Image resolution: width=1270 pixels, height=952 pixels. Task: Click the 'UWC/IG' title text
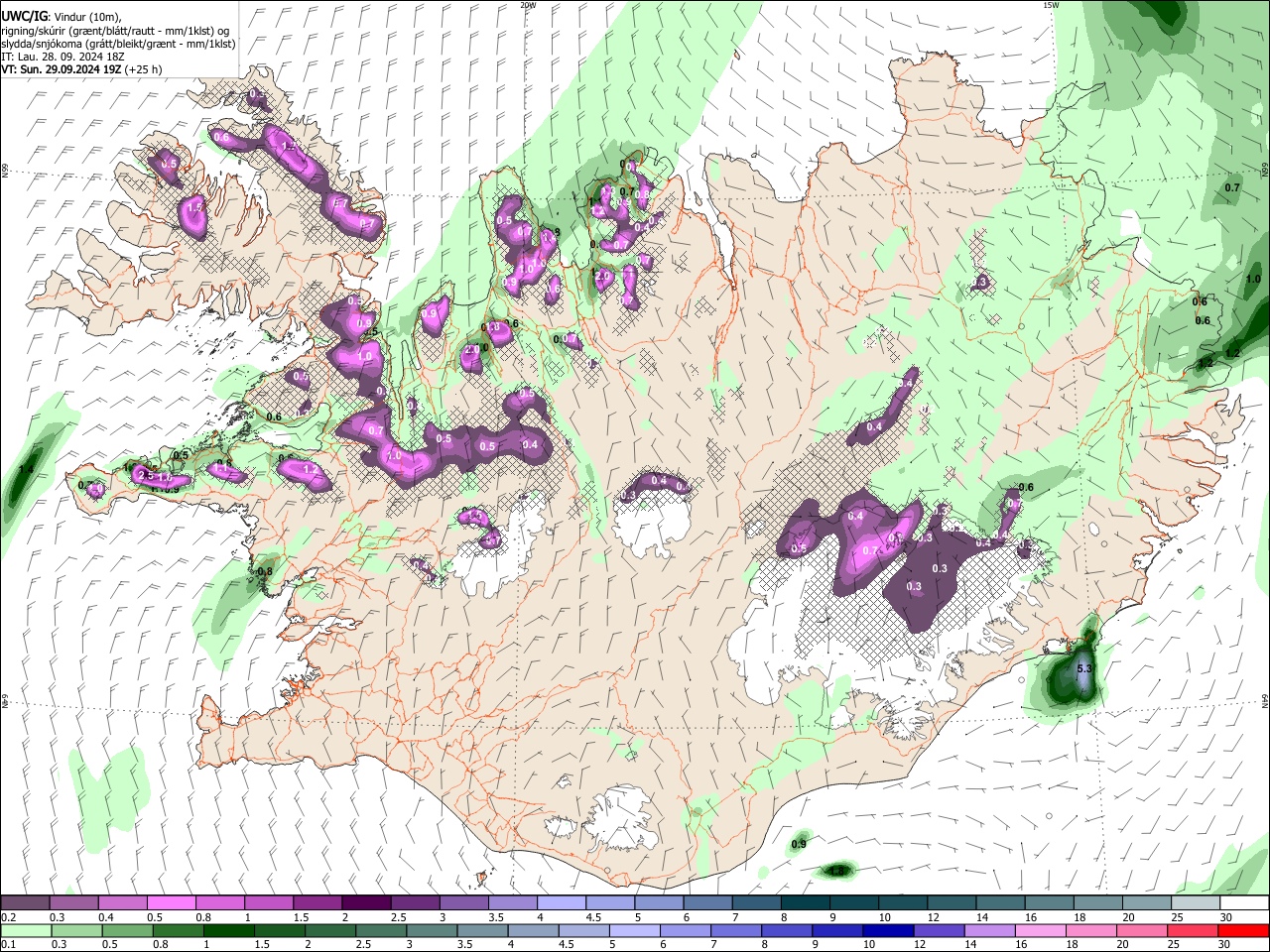[x=24, y=16]
